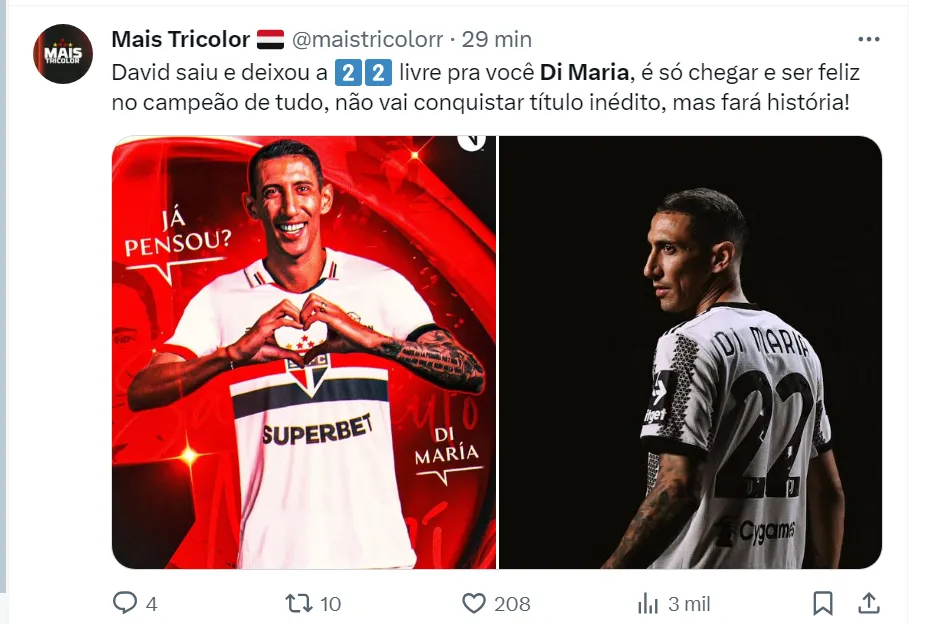Open the Juventus number 22 jersey photo
Viewport: 939px width, 624px height.
point(690,352)
